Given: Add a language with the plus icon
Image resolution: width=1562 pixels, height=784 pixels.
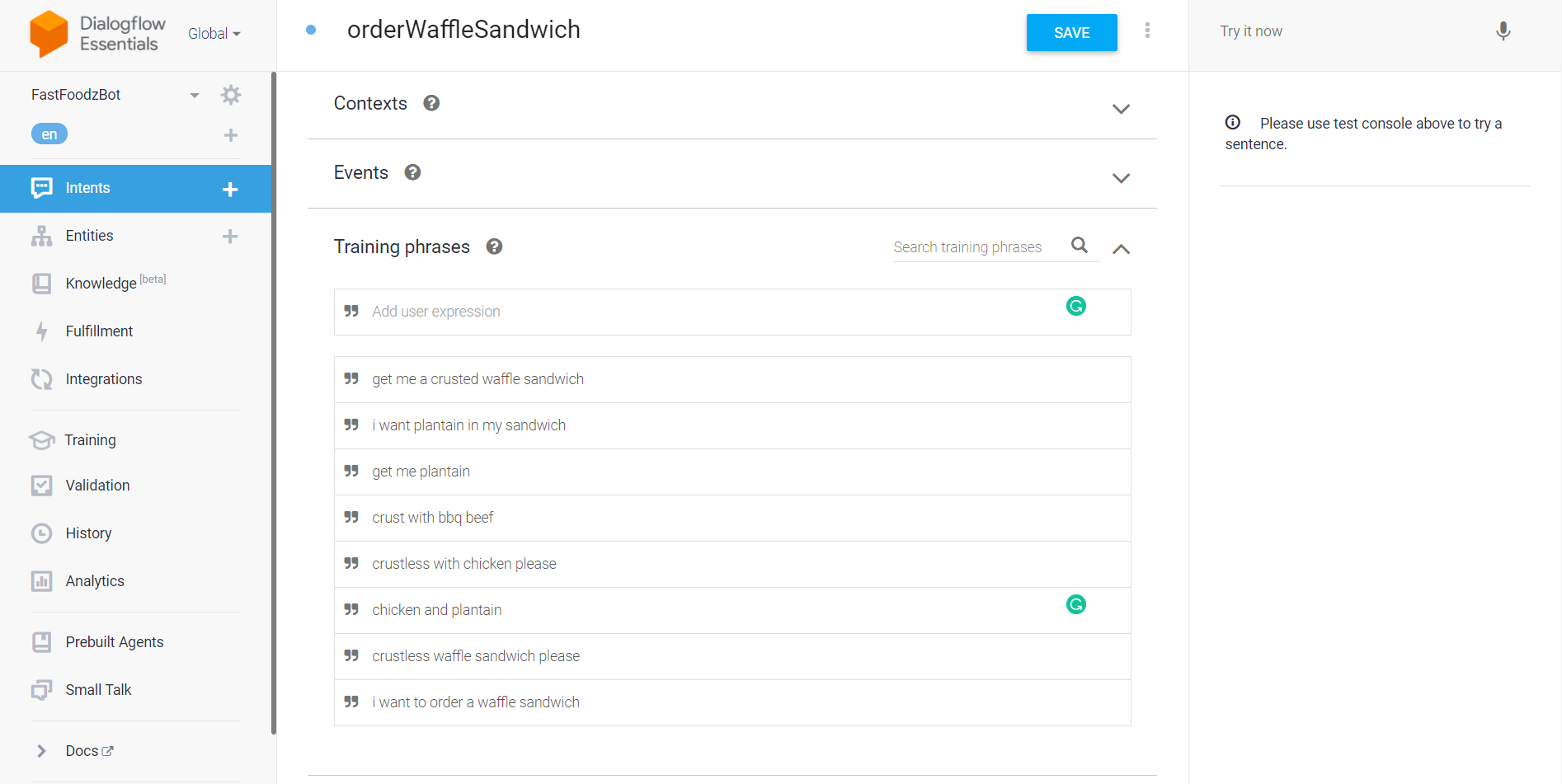Looking at the screenshot, I should [x=231, y=135].
